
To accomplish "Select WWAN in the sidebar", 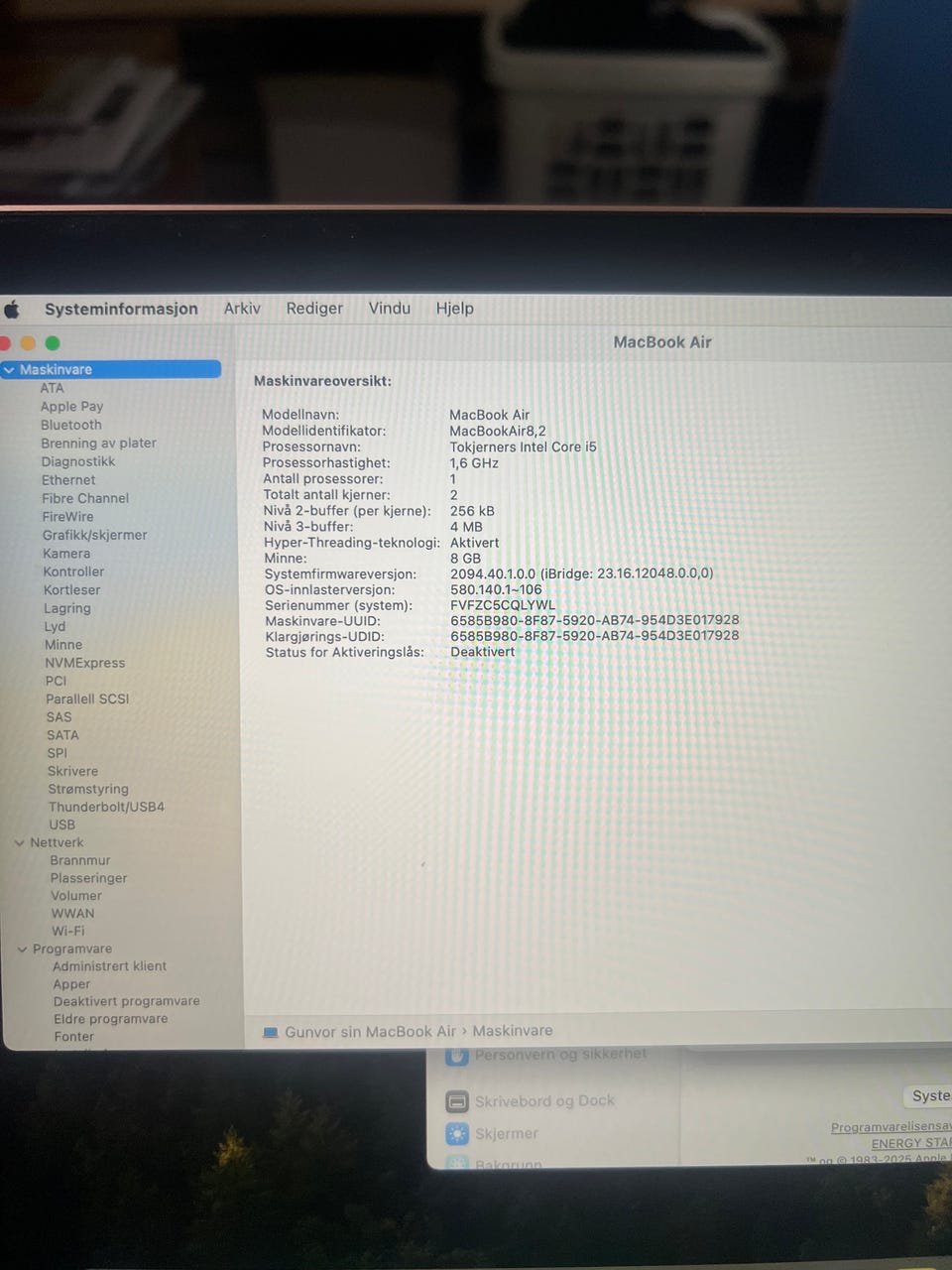I will click(73, 914).
